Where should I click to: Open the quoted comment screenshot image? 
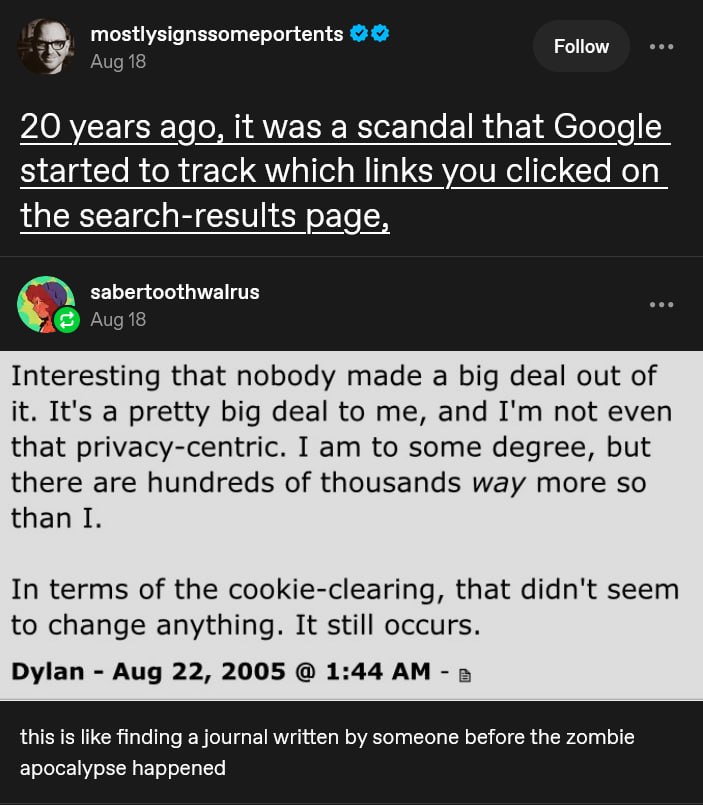click(x=351, y=520)
